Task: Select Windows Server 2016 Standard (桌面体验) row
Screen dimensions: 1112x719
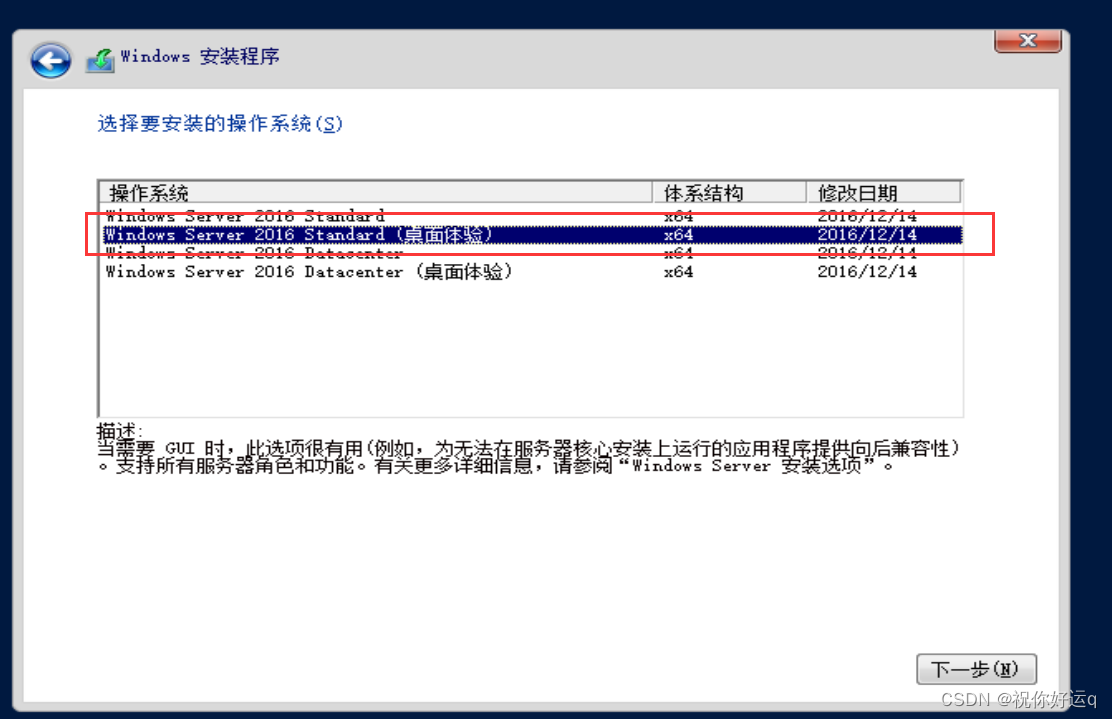Action: pos(533,235)
